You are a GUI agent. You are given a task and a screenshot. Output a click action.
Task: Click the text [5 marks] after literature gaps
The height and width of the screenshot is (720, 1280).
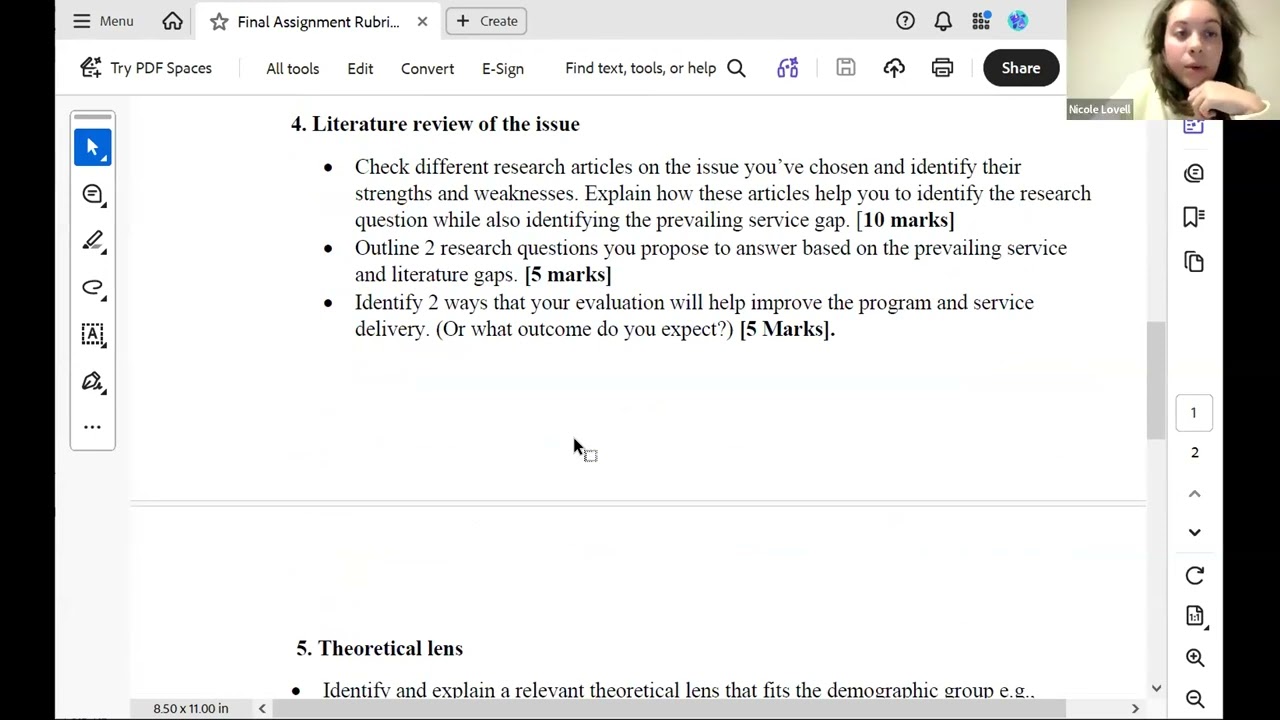click(568, 275)
